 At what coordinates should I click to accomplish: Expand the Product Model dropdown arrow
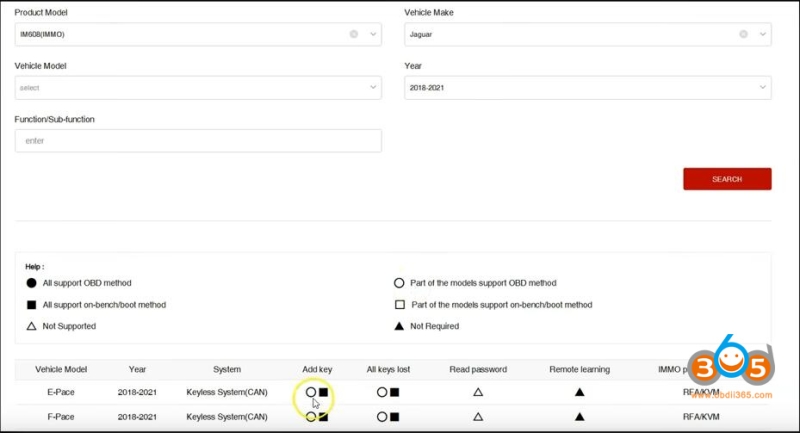[373, 34]
